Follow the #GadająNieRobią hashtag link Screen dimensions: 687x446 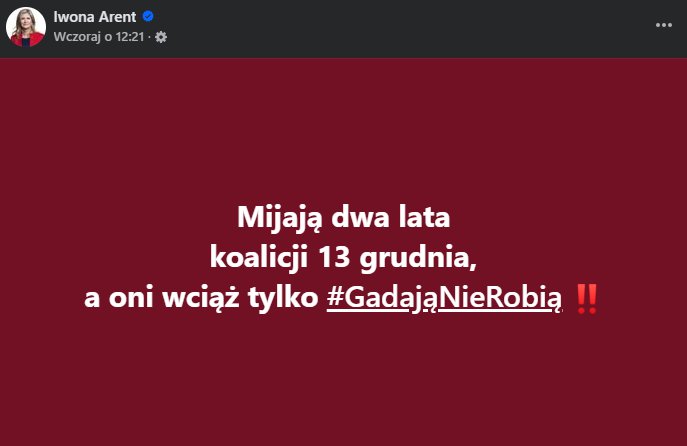[x=445, y=297]
